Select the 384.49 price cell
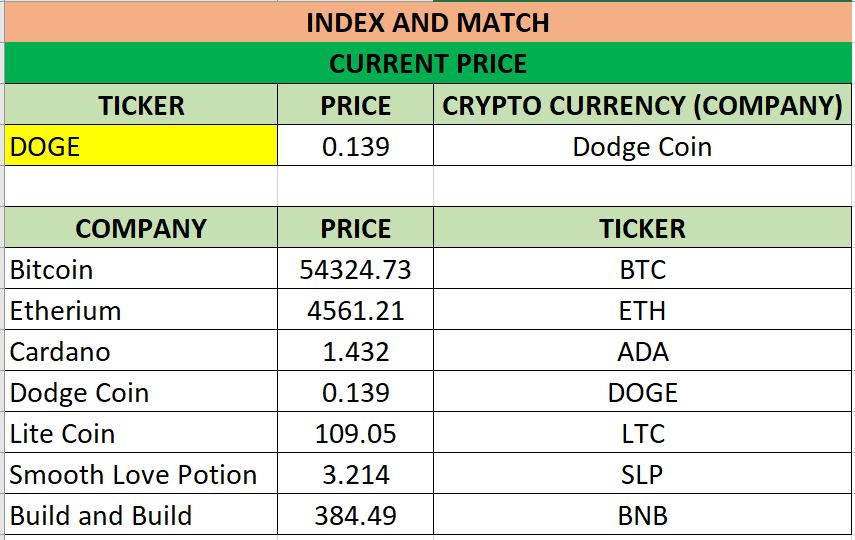This screenshot has width=855, height=540. (x=355, y=516)
